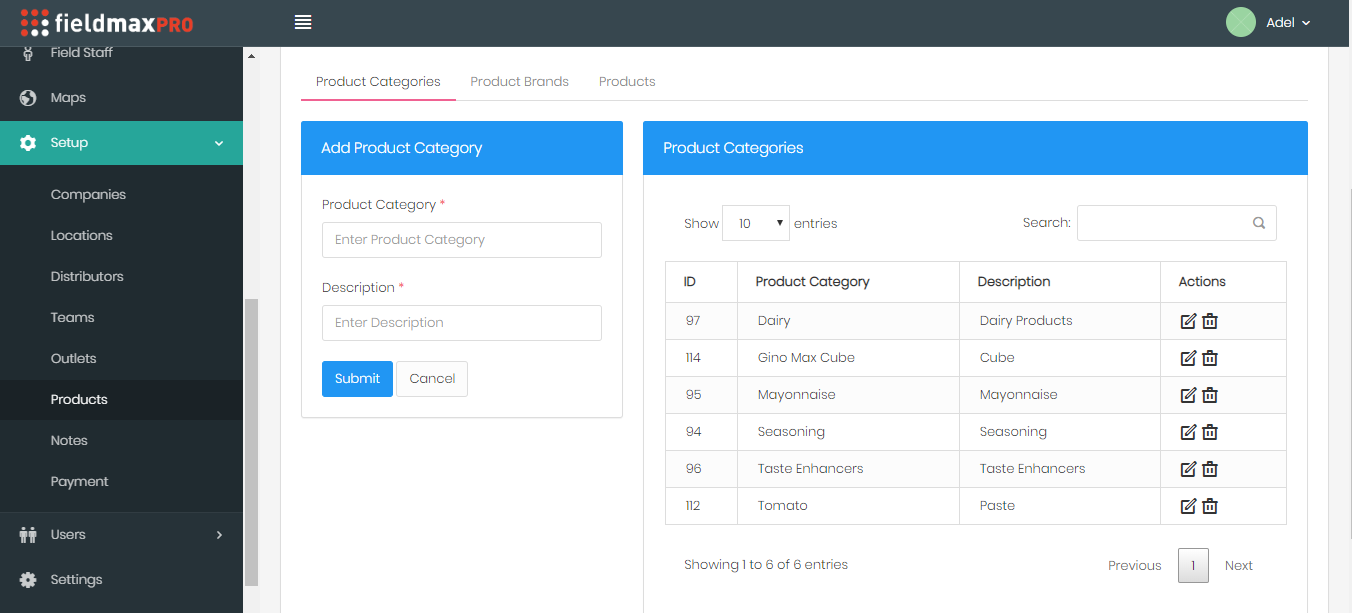Image resolution: width=1352 pixels, height=613 pixels.
Task: Switch to the Products tab
Action: pos(627,82)
